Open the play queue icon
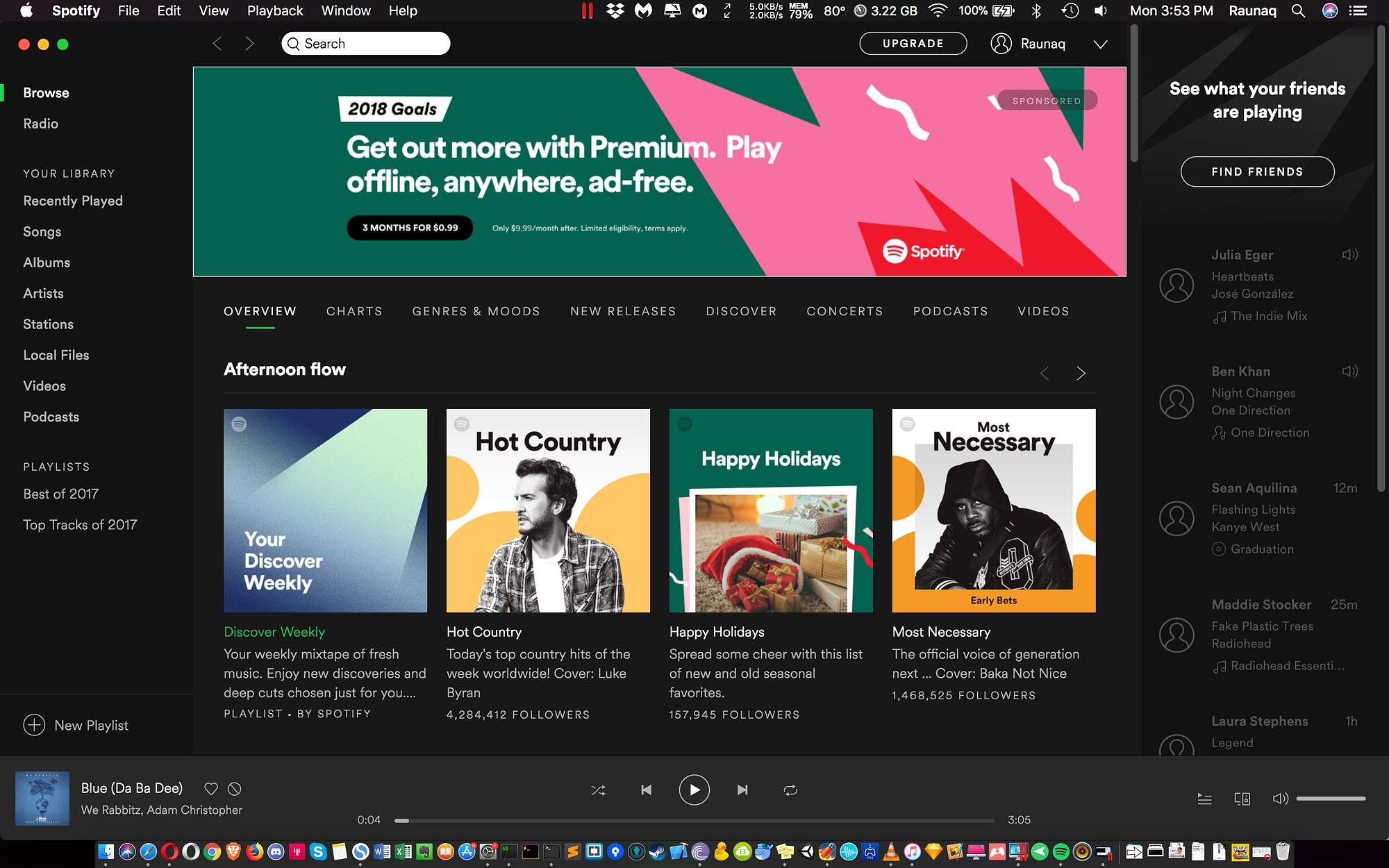This screenshot has width=1389, height=868. point(1204,799)
